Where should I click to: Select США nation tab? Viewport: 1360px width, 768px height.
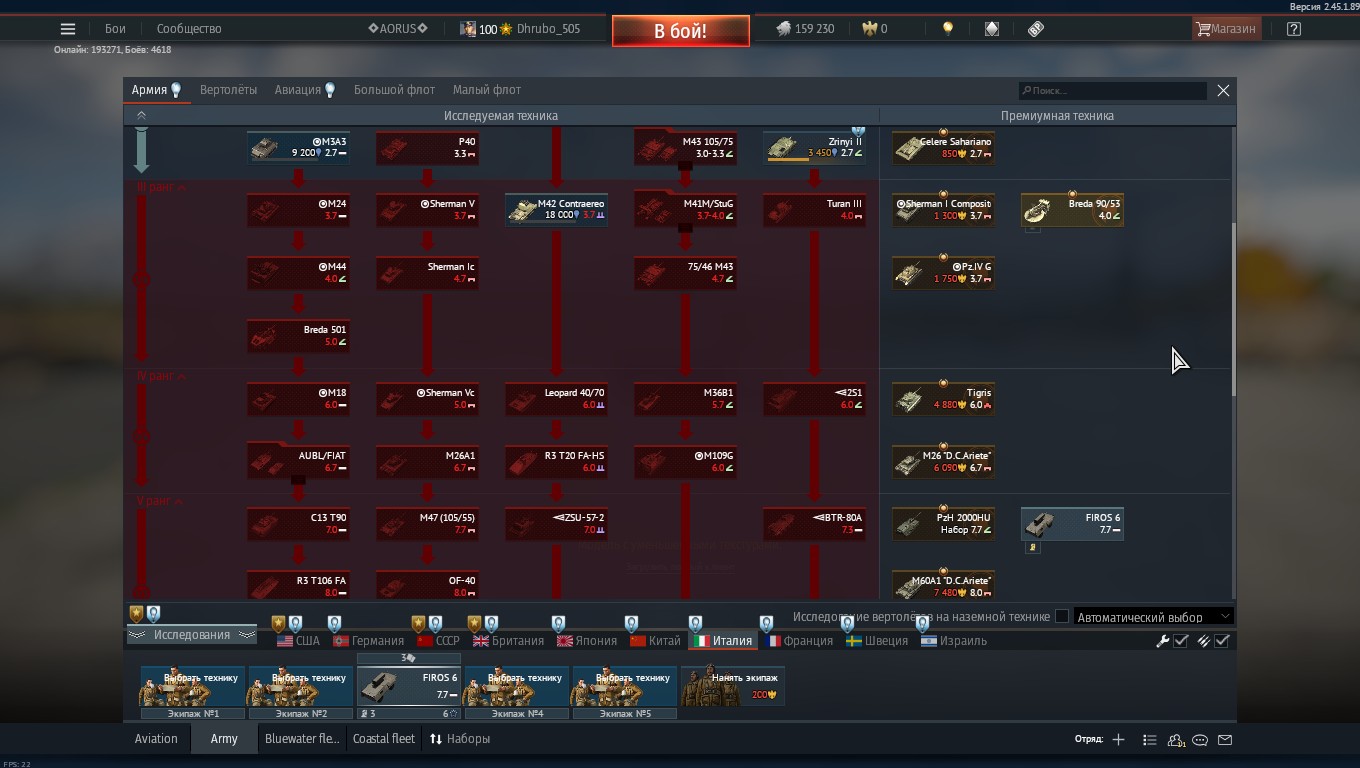pos(298,641)
